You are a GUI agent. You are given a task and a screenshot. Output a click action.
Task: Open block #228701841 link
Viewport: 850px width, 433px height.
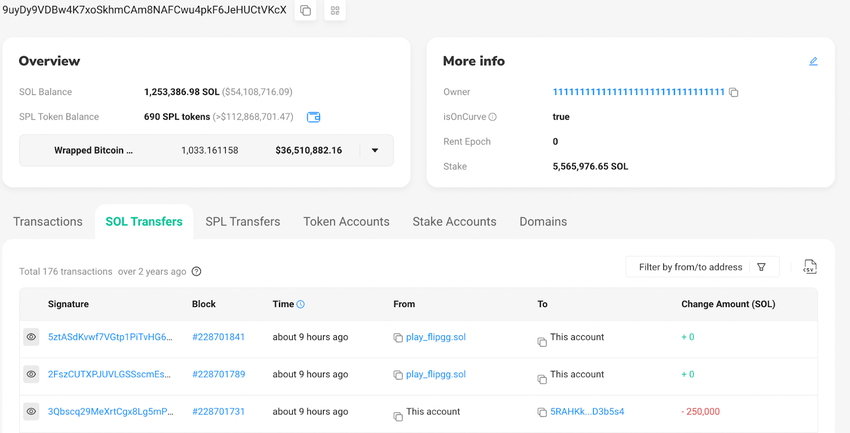(x=218, y=337)
